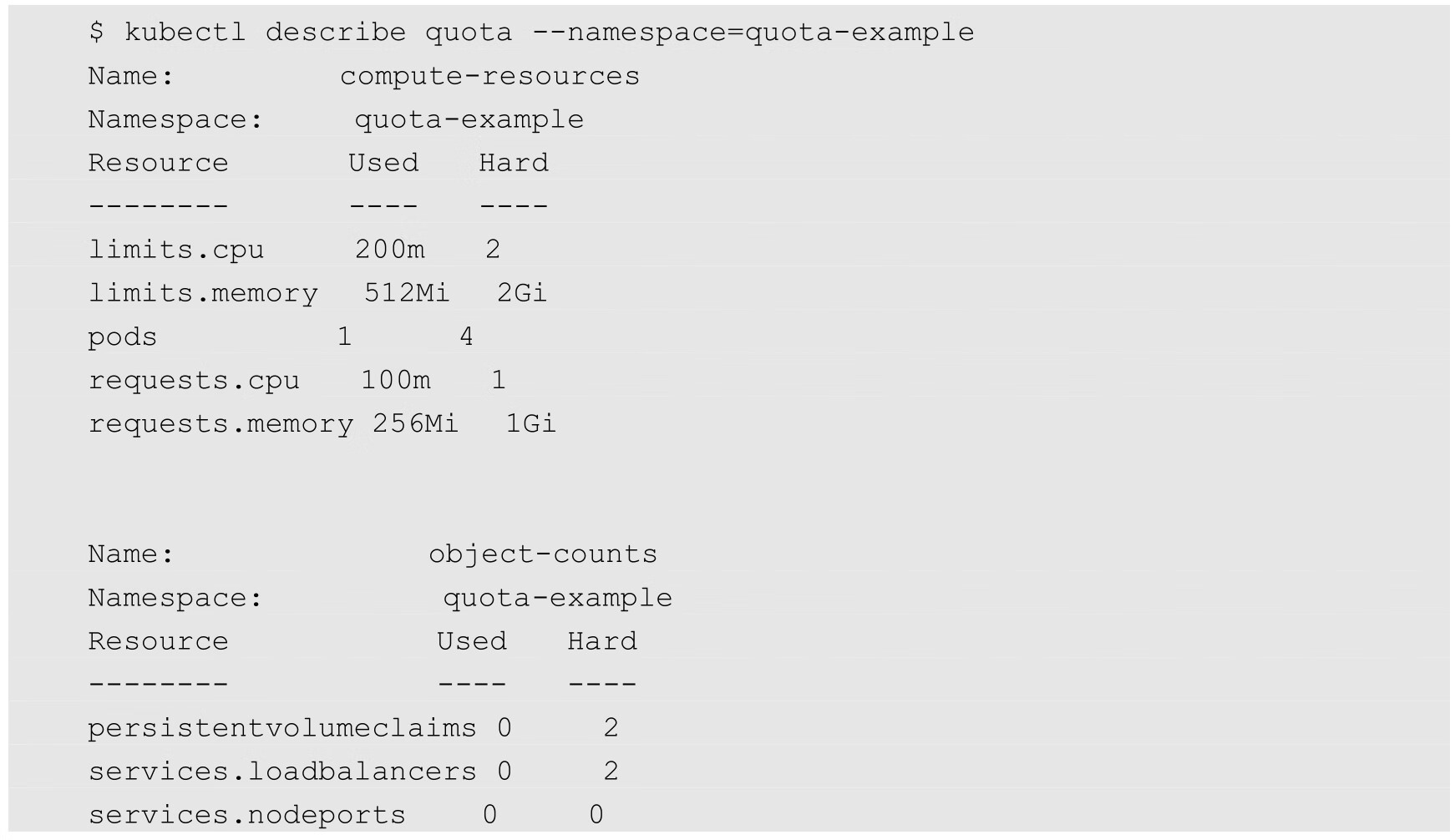
Task: Click the 100m used value for requests.cpu
Action: 396,381
